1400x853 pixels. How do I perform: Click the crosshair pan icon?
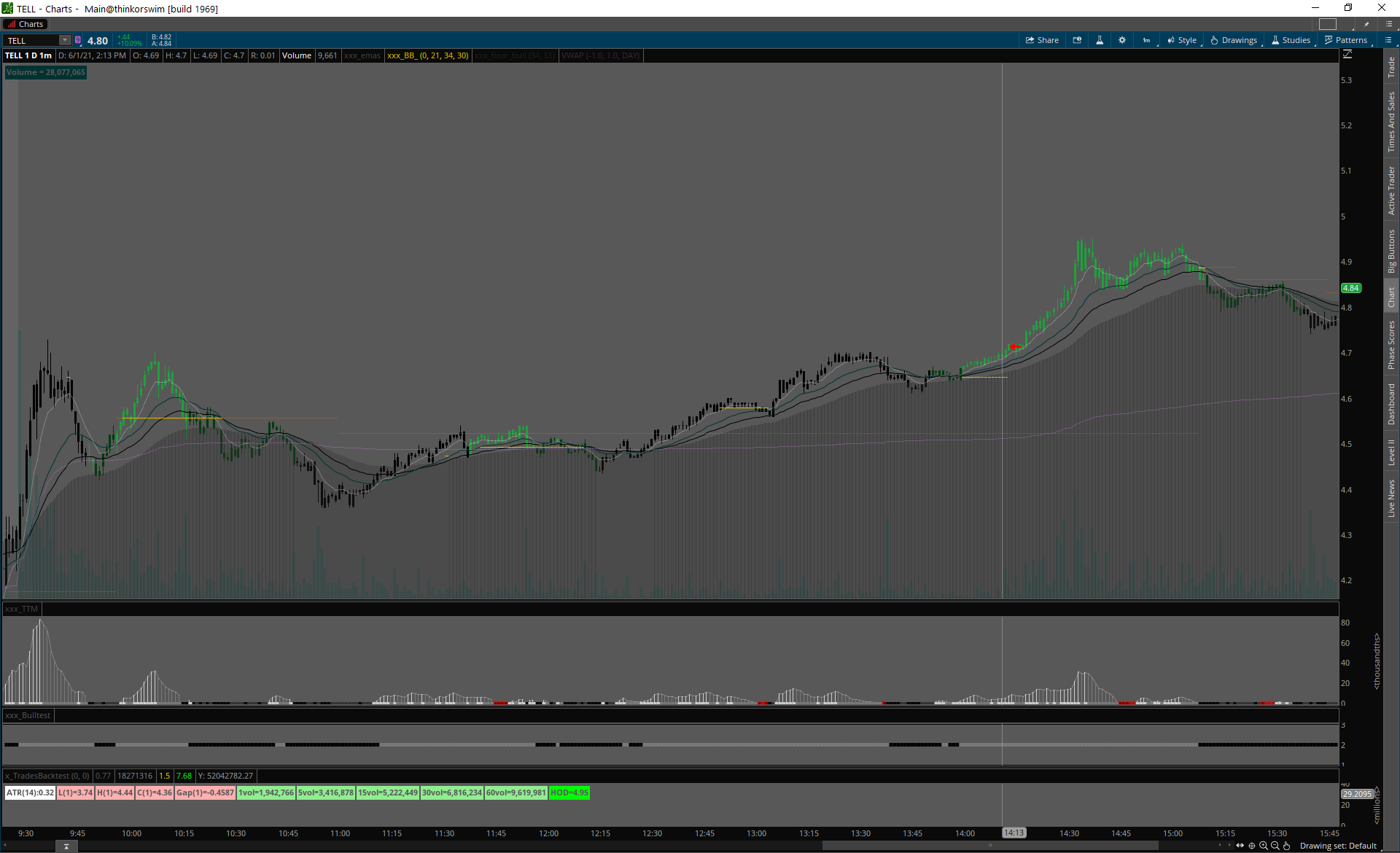click(x=1252, y=846)
